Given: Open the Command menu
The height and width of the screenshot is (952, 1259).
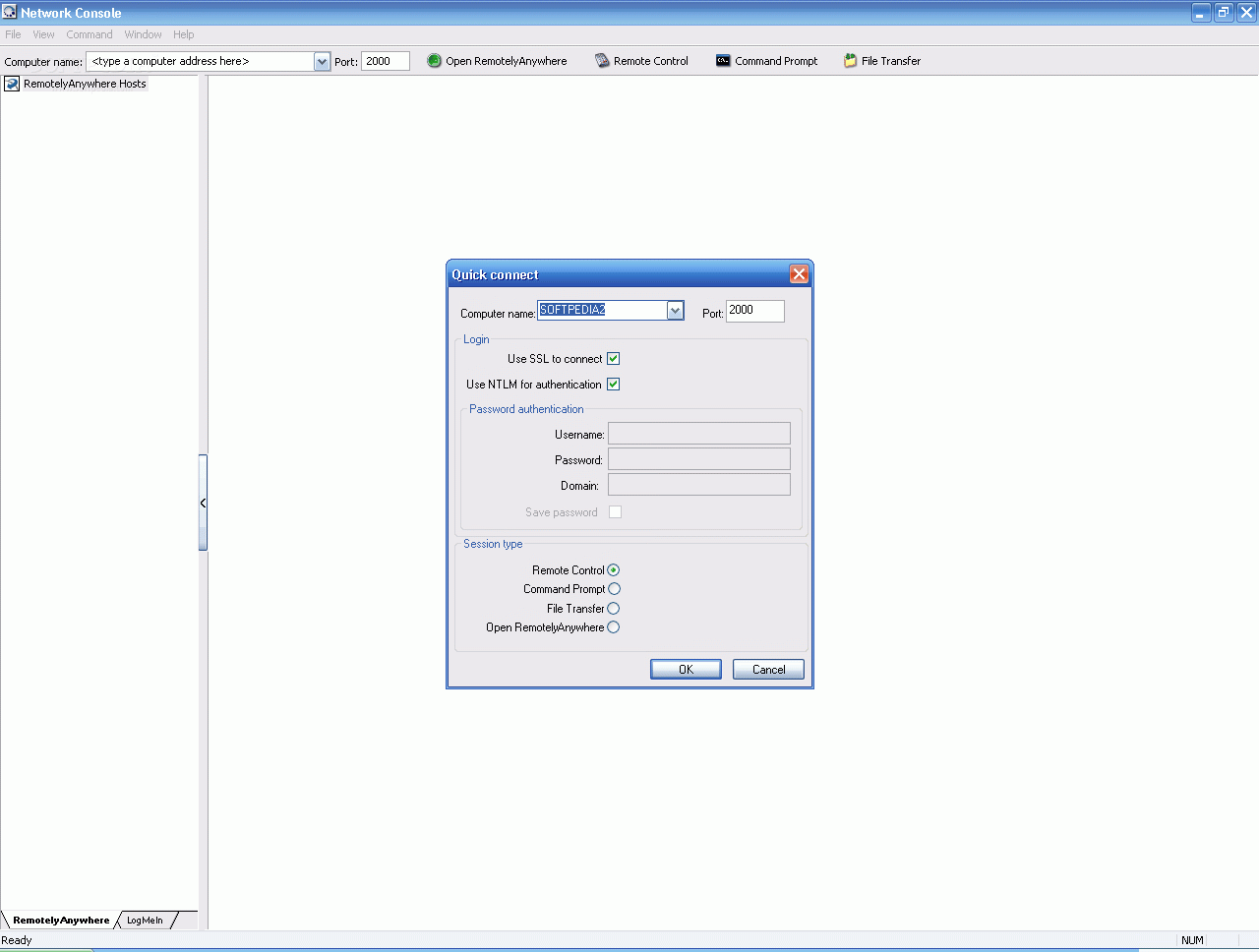Looking at the screenshot, I should [90, 34].
